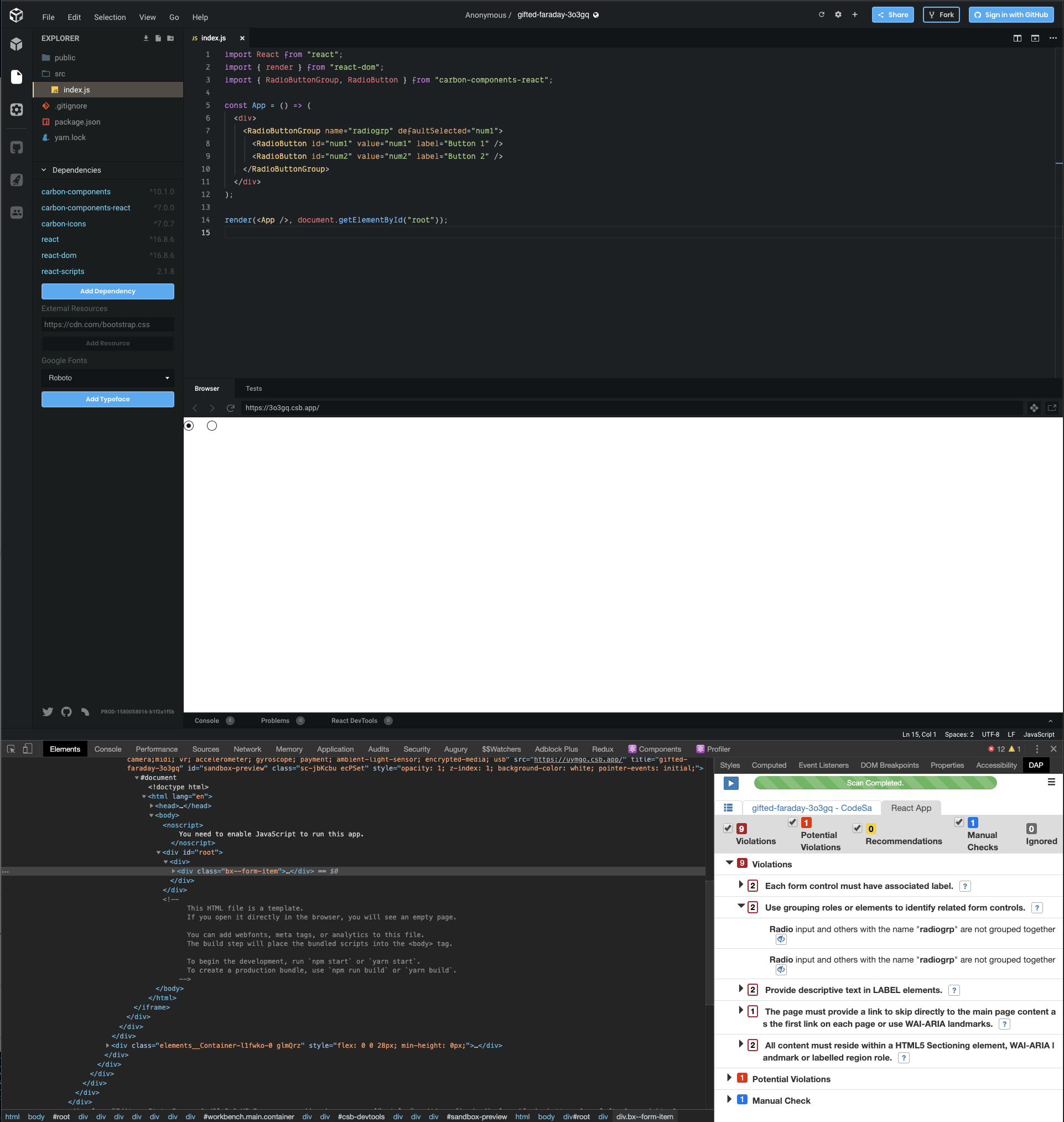Viewport: 1064px width, 1122px height.
Task: Click the Add Dependency button
Action: tap(107, 291)
